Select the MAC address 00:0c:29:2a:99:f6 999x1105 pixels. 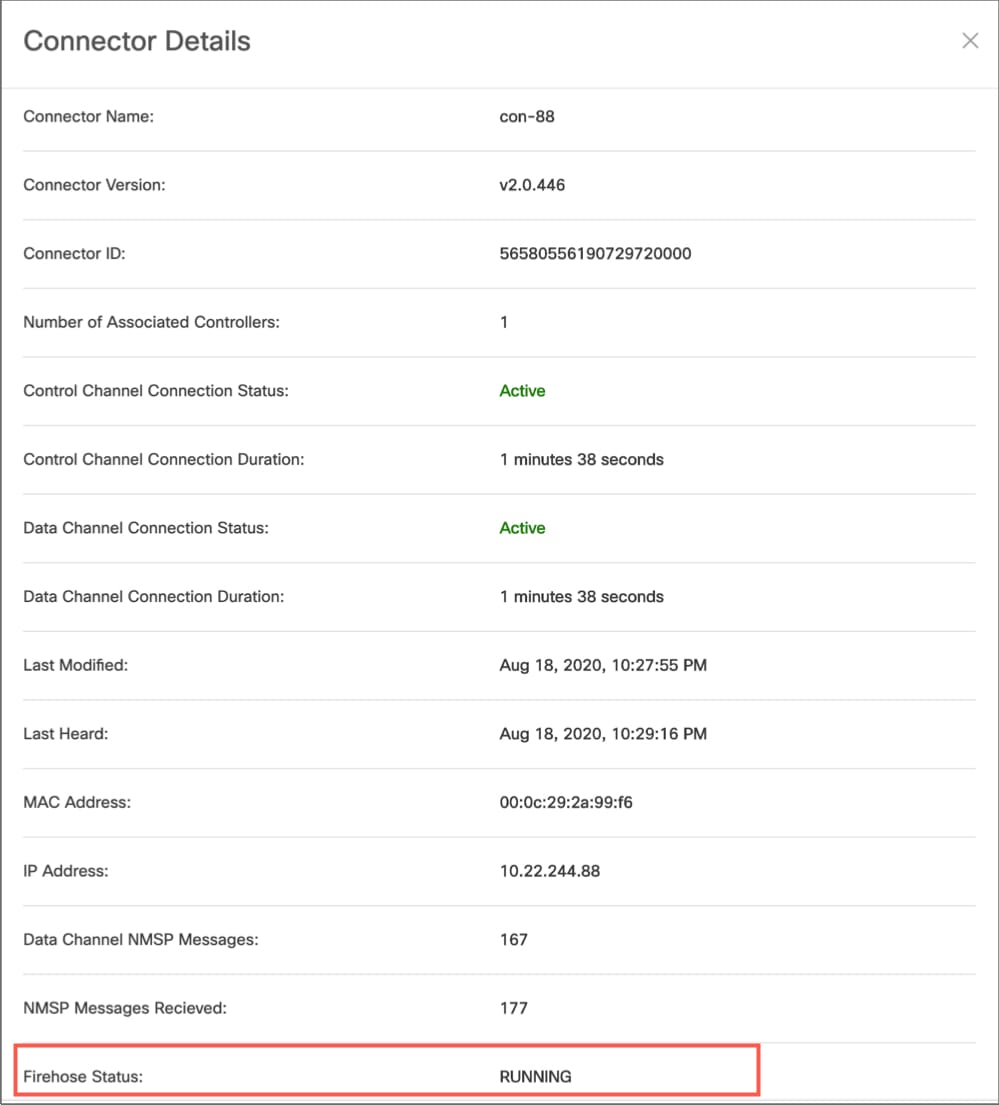point(565,802)
